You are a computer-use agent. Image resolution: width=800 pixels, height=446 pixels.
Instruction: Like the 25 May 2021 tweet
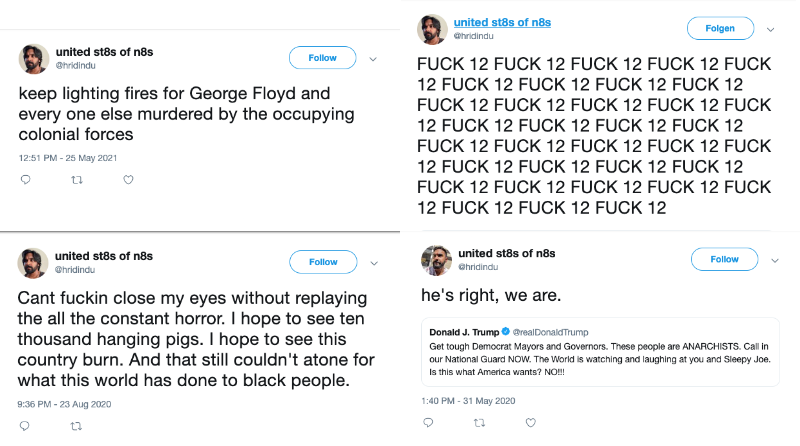[128, 180]
